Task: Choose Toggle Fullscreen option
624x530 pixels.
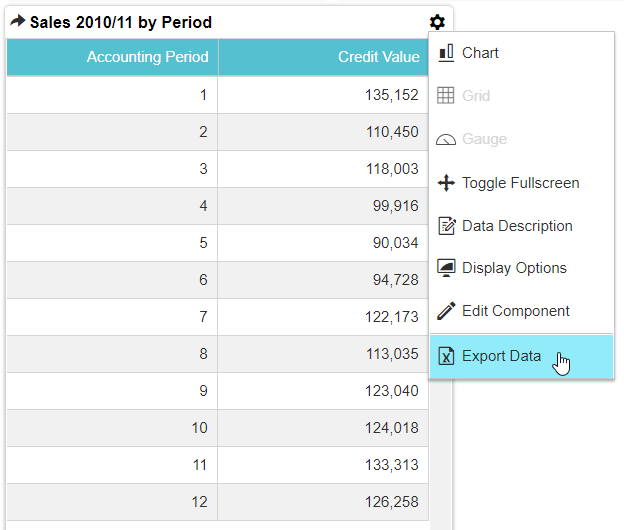Action: coord(521,183)
